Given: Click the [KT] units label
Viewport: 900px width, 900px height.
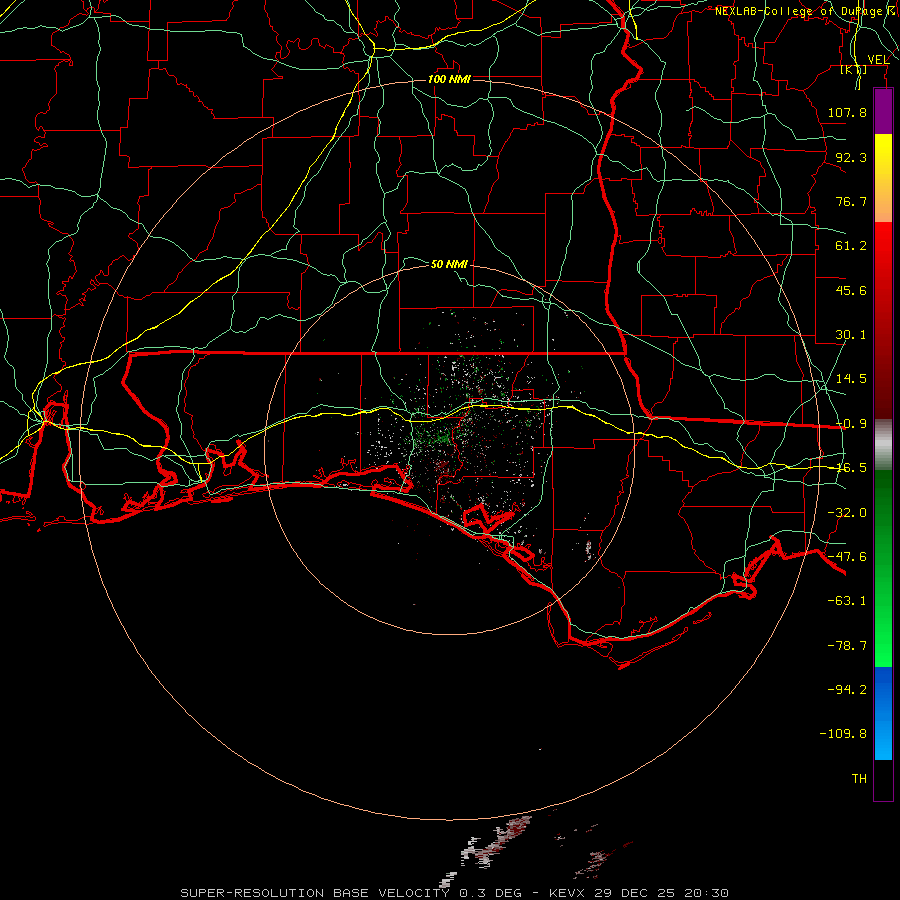Looking at the screenshot, I should [854, 70].
